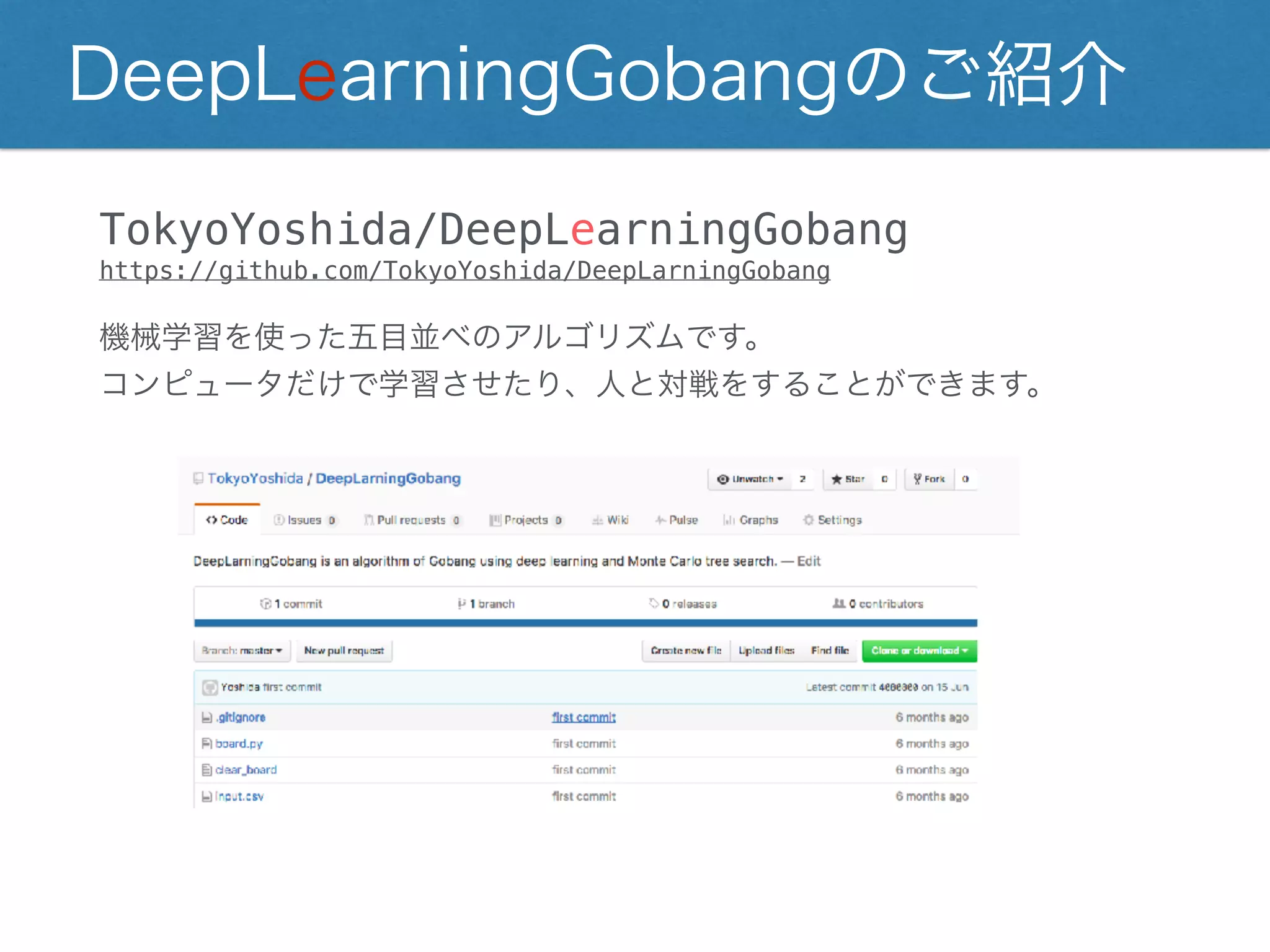
Task: Click '6 months ago' in the board.py row
Action: tap(931, 744)
